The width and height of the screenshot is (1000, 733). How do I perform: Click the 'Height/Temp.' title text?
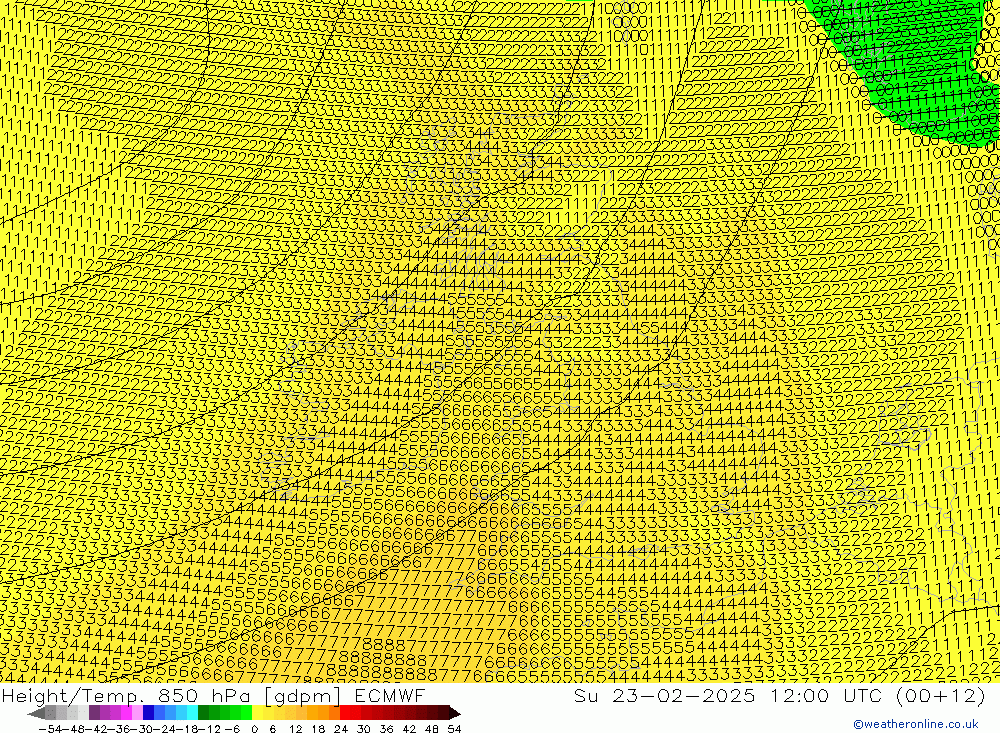point(72,695)
